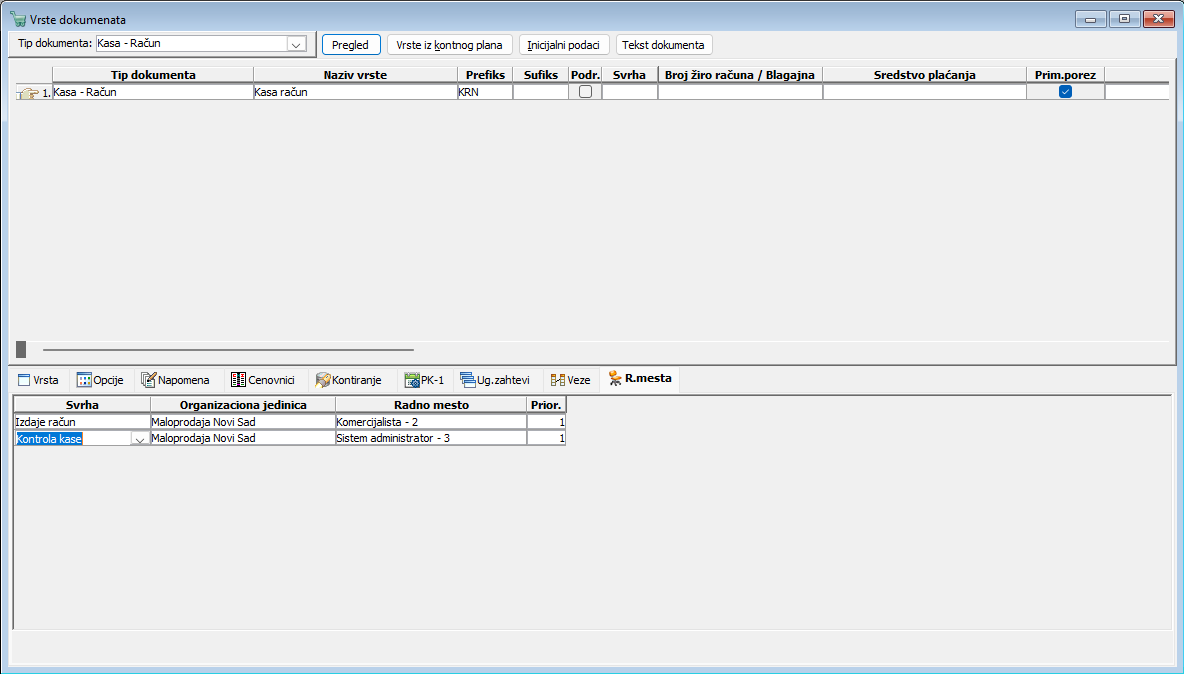Image resolution: width=1184 pixels, height=674 pixels.
Task: Open Inicijalni podaci
Action: 564,45
